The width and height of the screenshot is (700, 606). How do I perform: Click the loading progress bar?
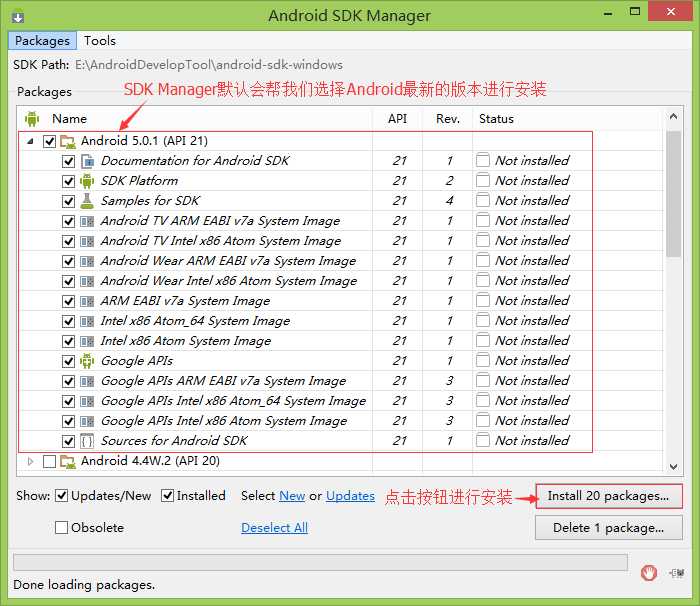click(320, 562)
